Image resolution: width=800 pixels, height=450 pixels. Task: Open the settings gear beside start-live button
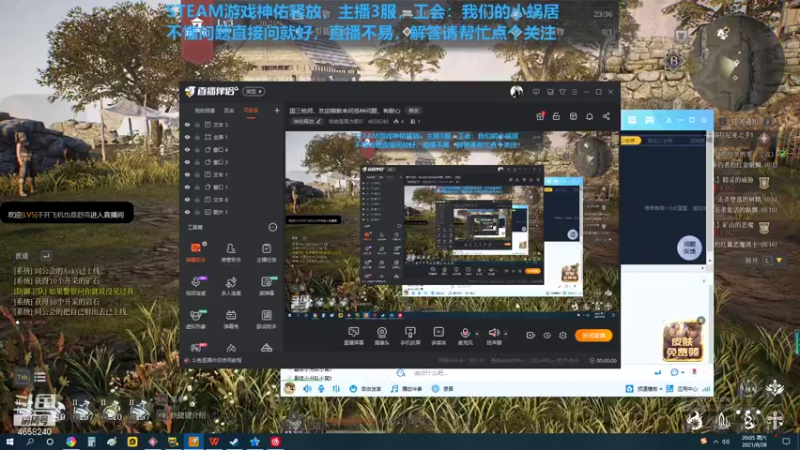pyautogui.click(x=563, y=335)
